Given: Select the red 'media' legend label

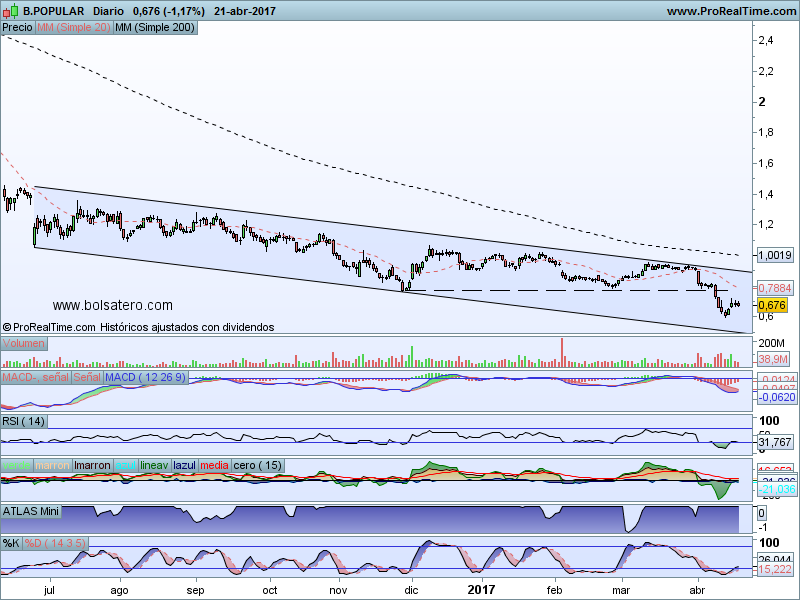Looking at the screenshot, I should [x=214, y=466].
